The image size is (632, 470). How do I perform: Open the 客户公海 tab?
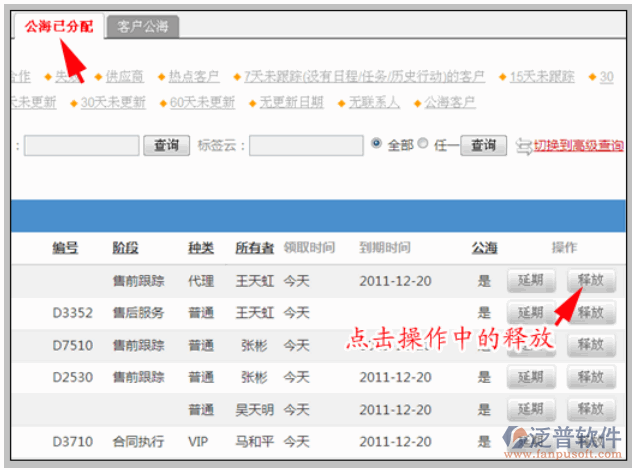tap(145, 27)
